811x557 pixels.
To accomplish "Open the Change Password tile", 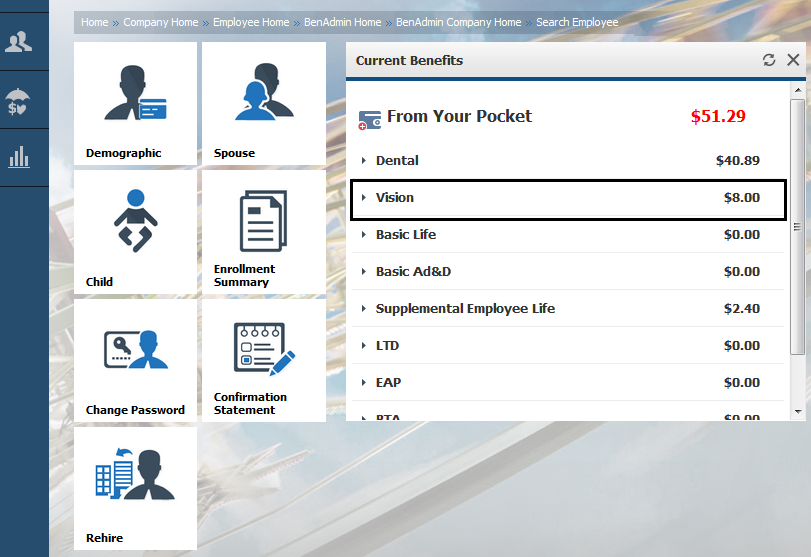I will (135, 359).
